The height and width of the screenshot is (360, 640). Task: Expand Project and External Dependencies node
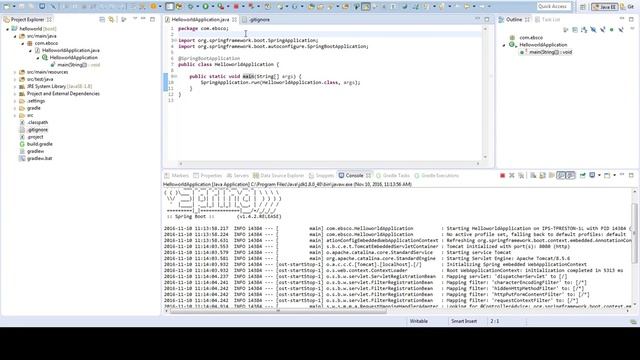pyautogui.click(x=15, y=94)
